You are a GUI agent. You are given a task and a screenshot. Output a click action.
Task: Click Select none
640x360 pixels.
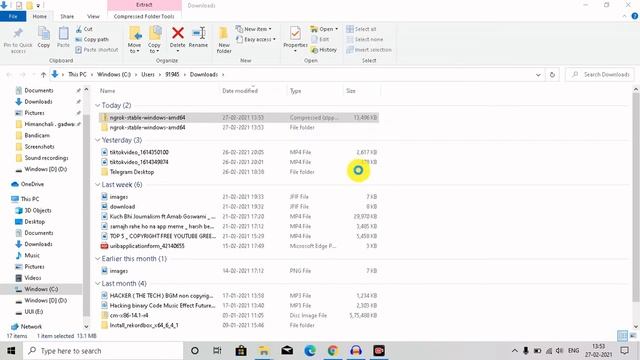364,39
